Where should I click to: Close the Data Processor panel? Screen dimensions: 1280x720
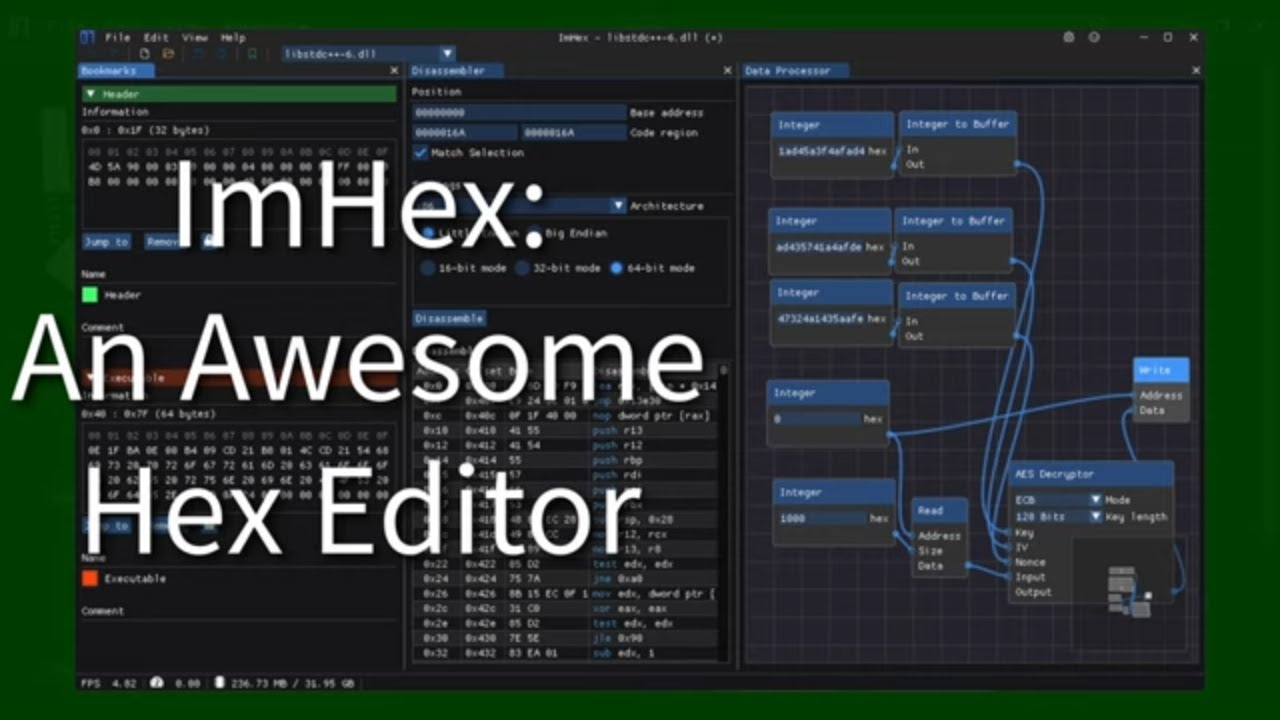[1196, 71]
